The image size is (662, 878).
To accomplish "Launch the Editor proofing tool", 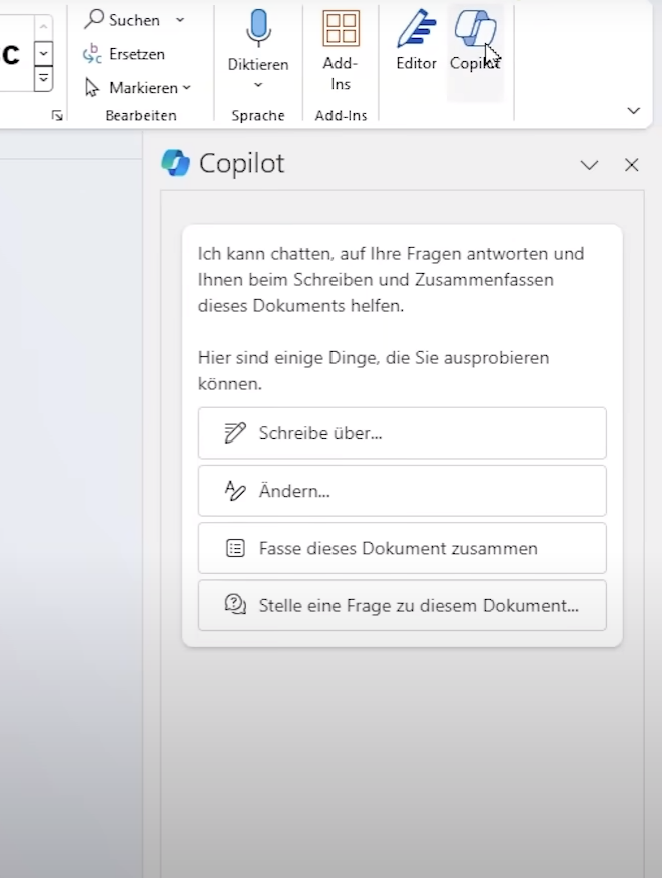I will (x=416, y=42).
